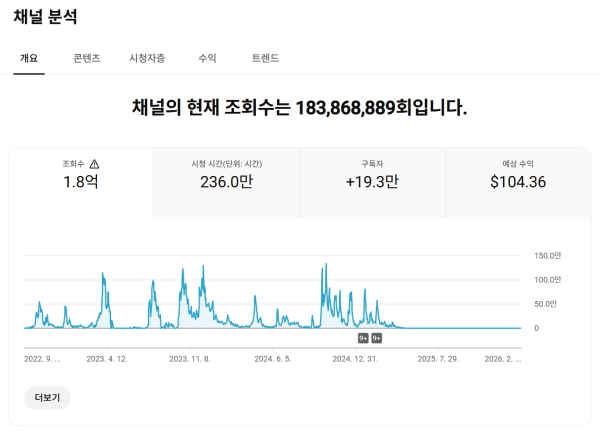Click the 2025. 7. 29. date axis label
This screenshot has height=441, width=600.
(437, 358)
